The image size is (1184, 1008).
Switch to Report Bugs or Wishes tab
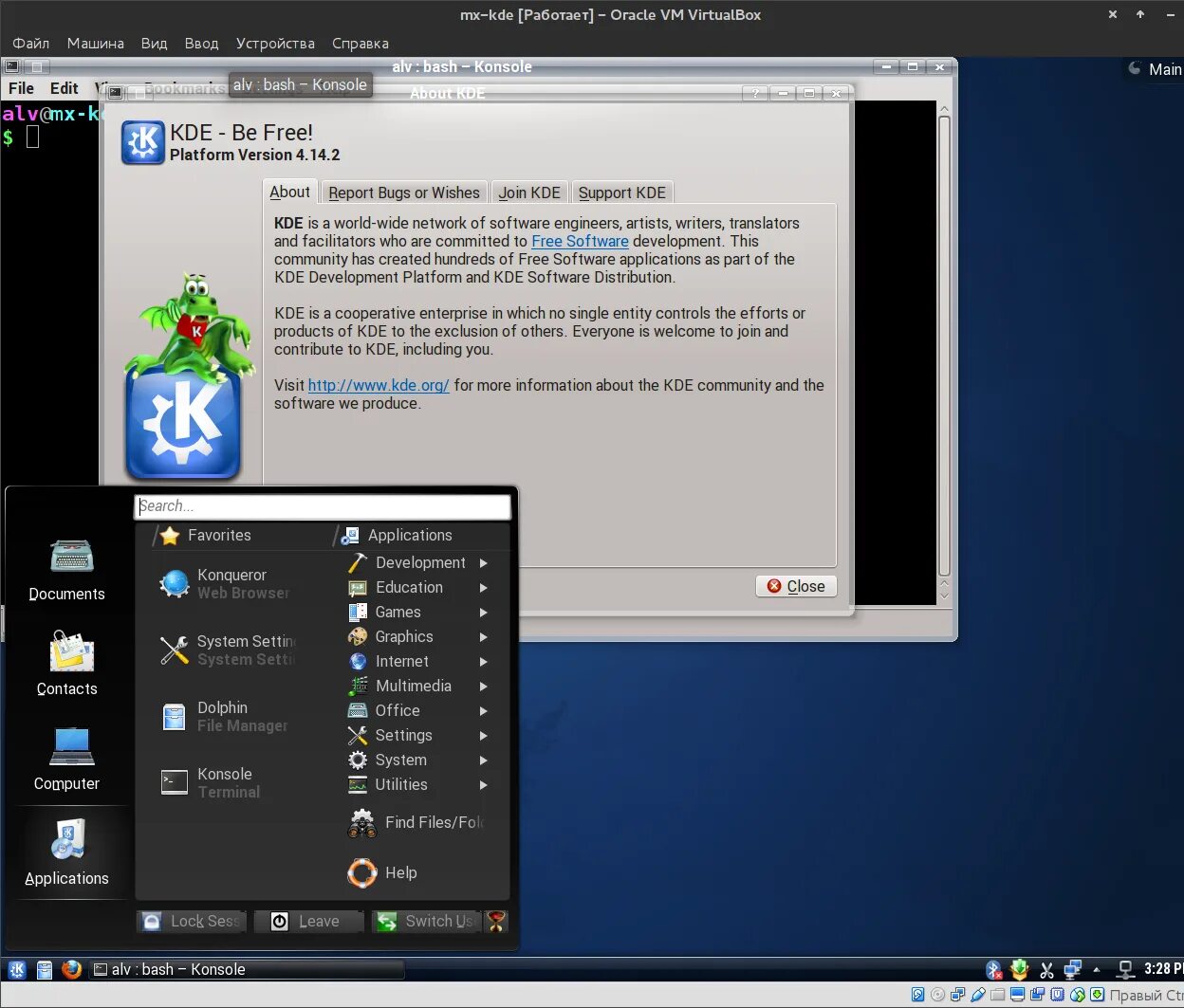click(404, 192)
